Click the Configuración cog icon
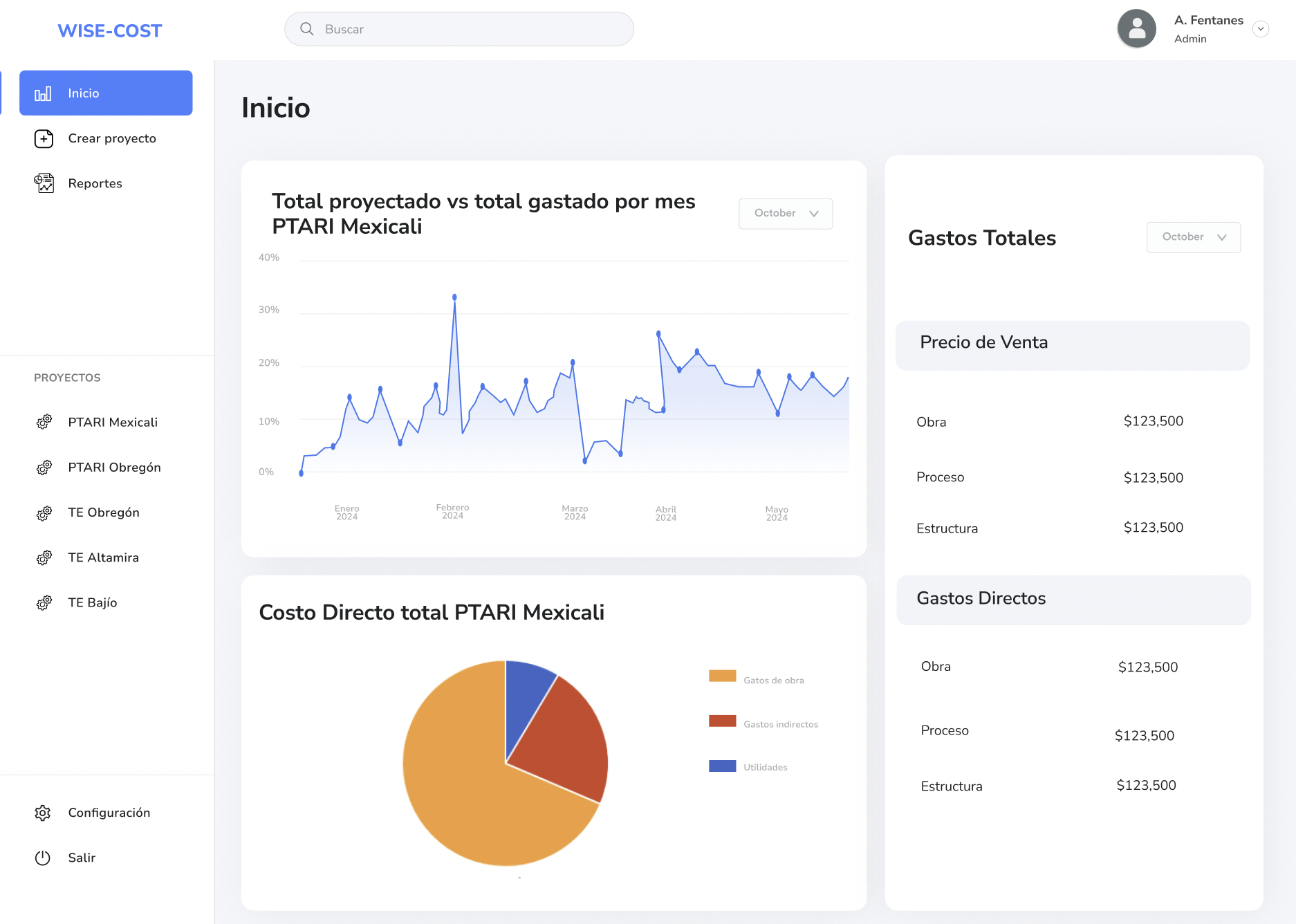Viewport: 1296px width, 924px height. (43, 813)
